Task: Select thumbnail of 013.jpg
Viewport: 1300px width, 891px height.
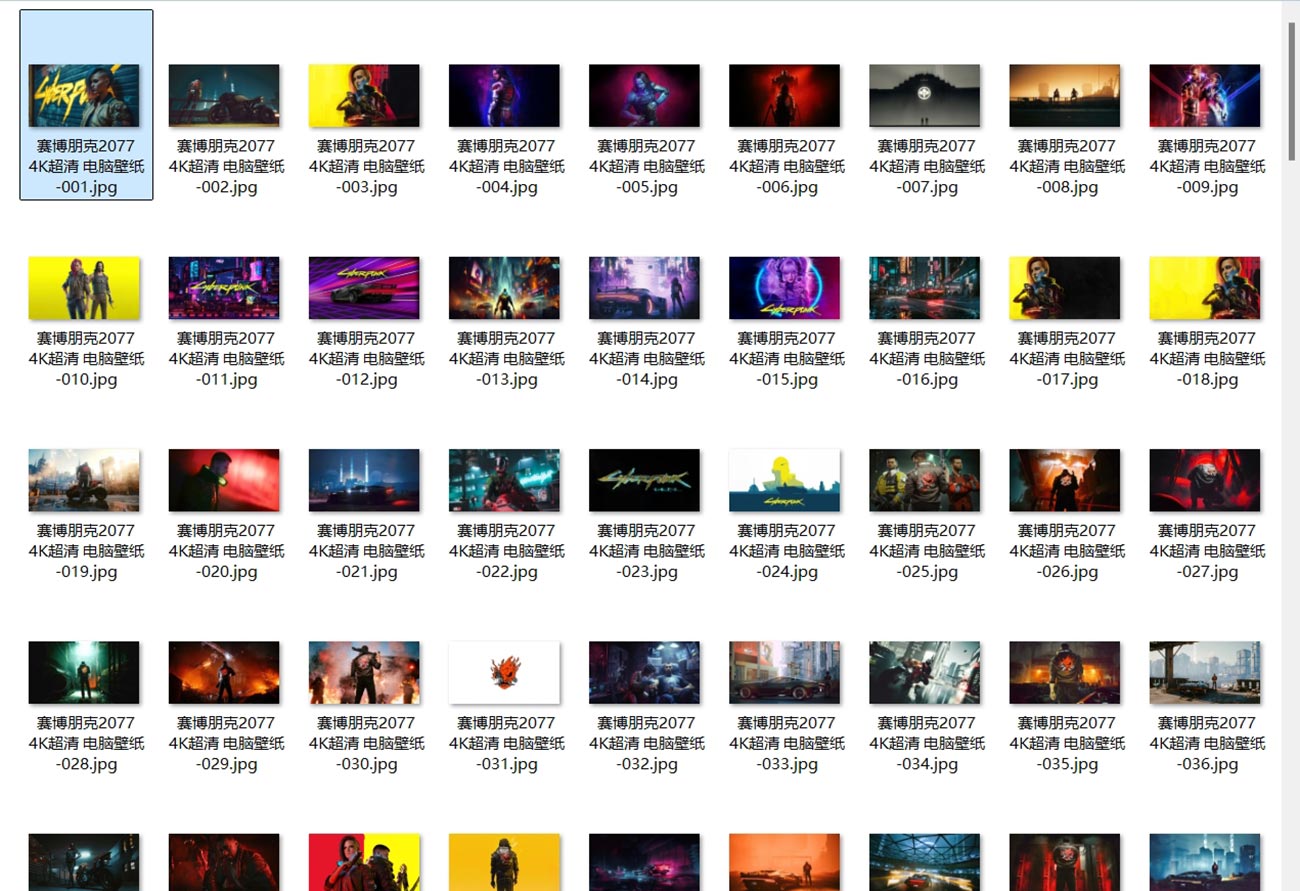Action: tap(504, 288)
